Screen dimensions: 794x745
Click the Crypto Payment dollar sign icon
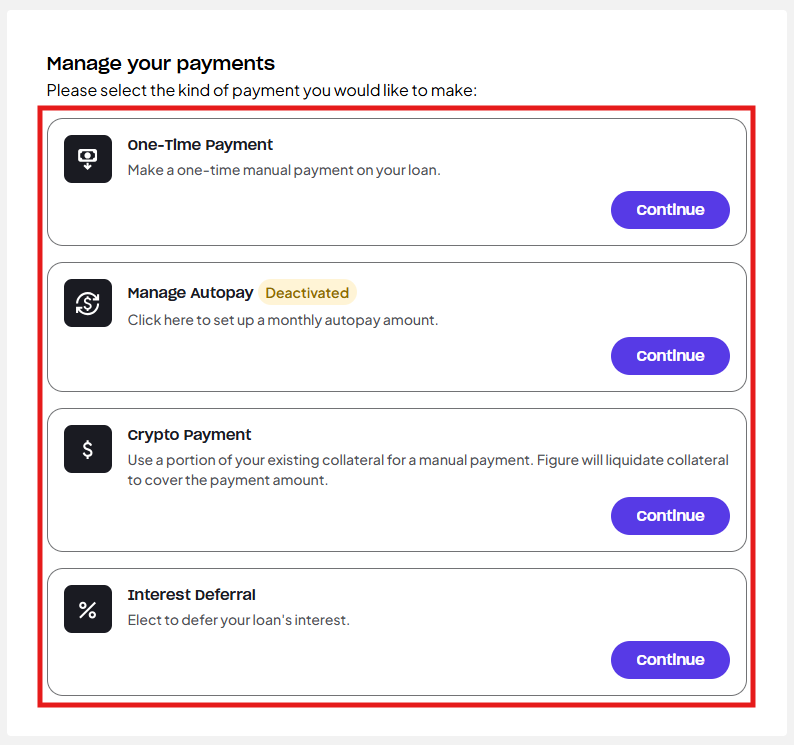click(88, 449)
